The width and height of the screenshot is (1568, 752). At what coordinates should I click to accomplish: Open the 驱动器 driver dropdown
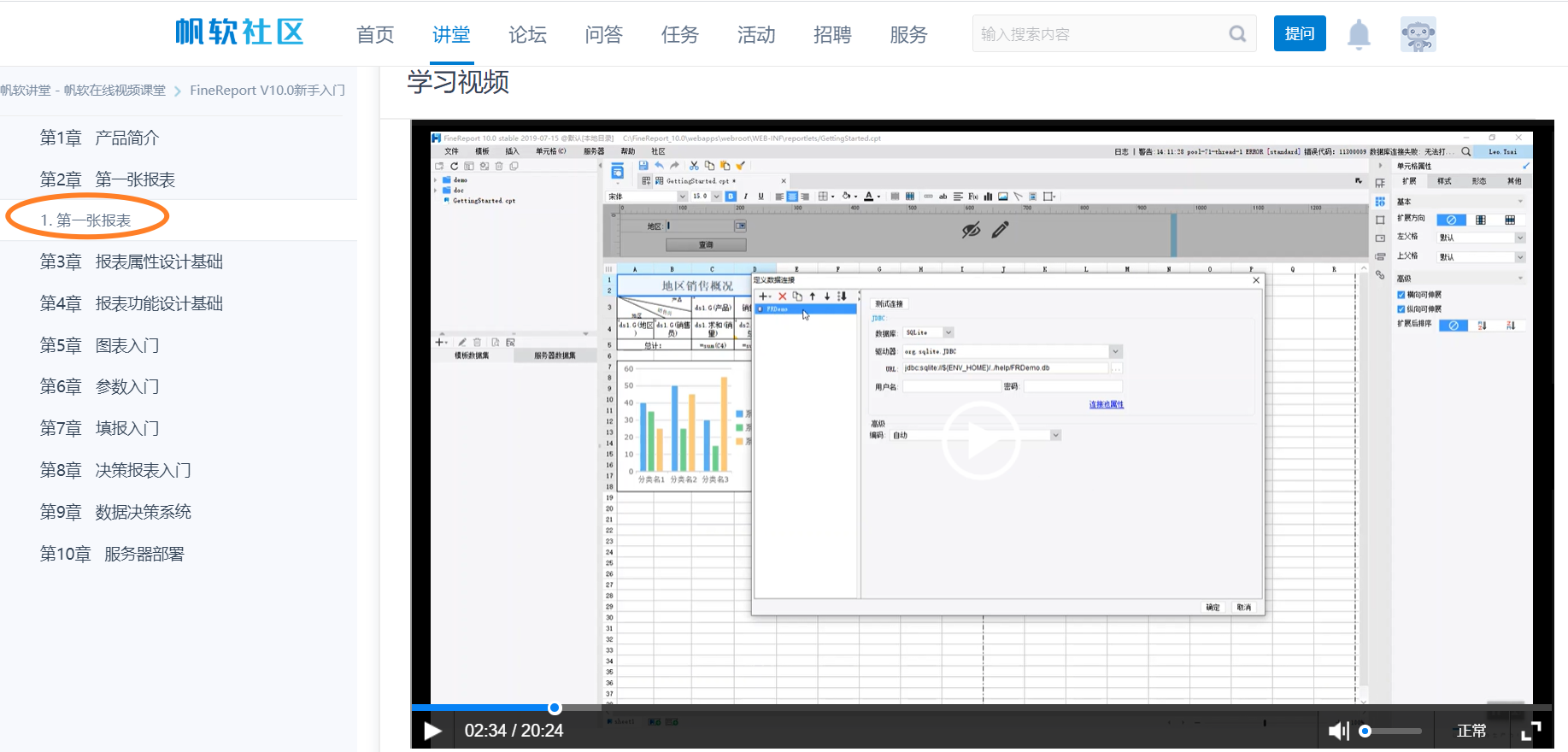tap(1115, 351)
